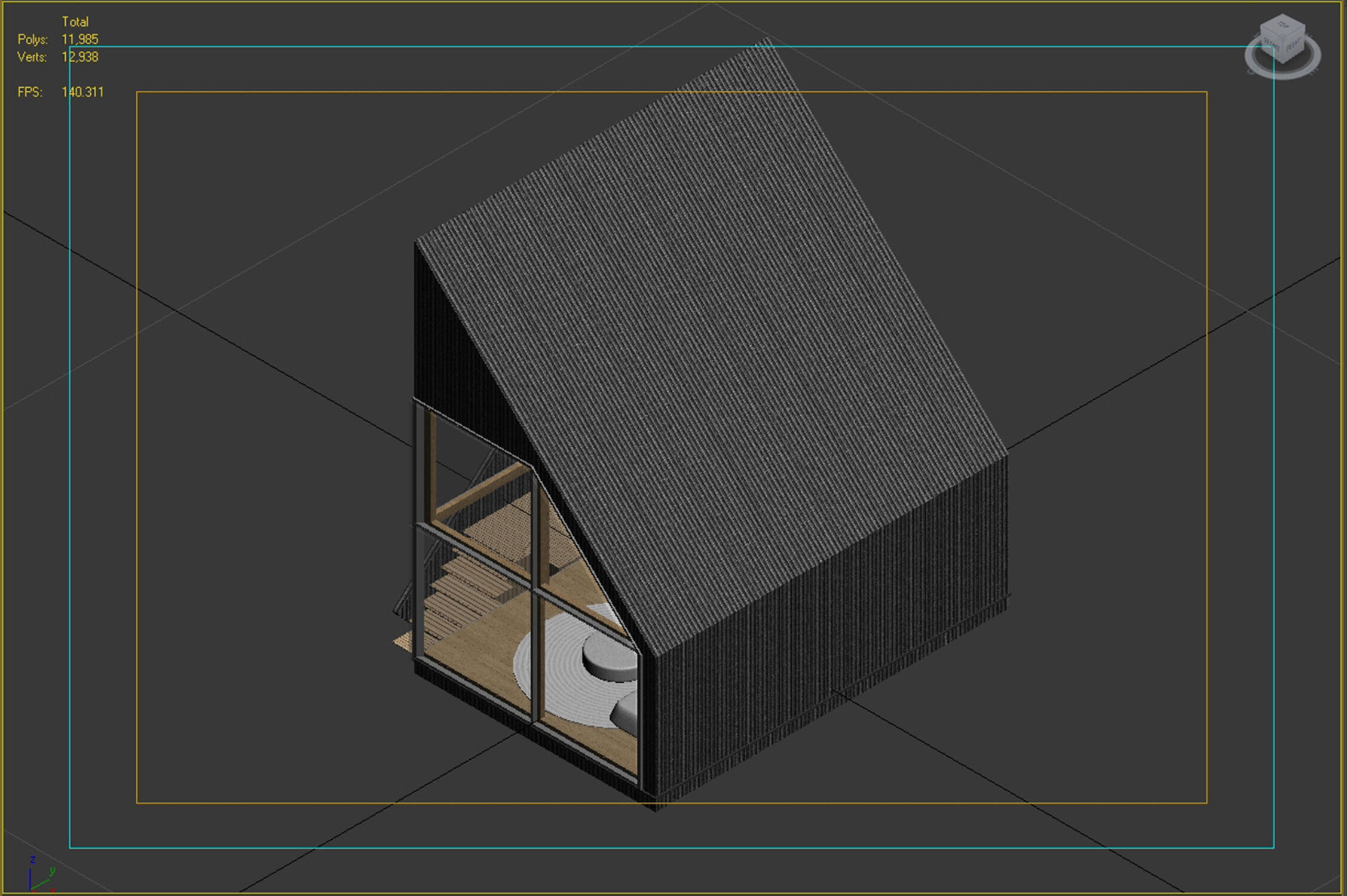Click the "Polys:" statistics label
The width and height of the screenshot is (1347, 896).
coord(32,39)
